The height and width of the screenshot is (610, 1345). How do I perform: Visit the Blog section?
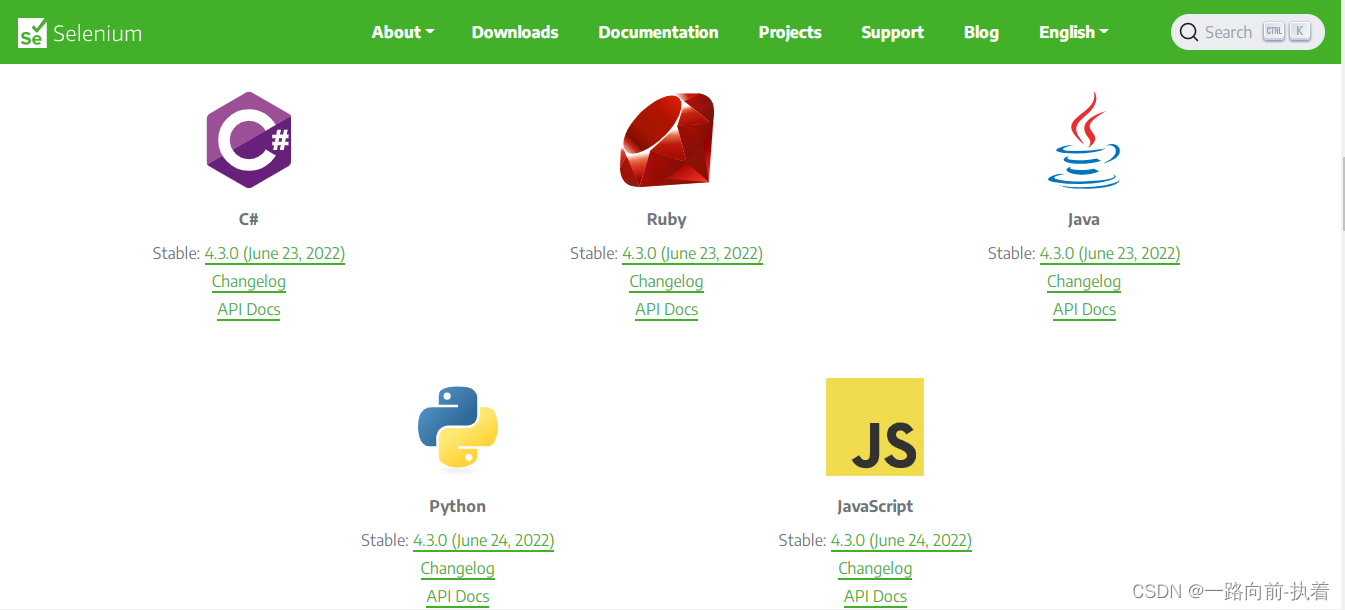(981, 31)
